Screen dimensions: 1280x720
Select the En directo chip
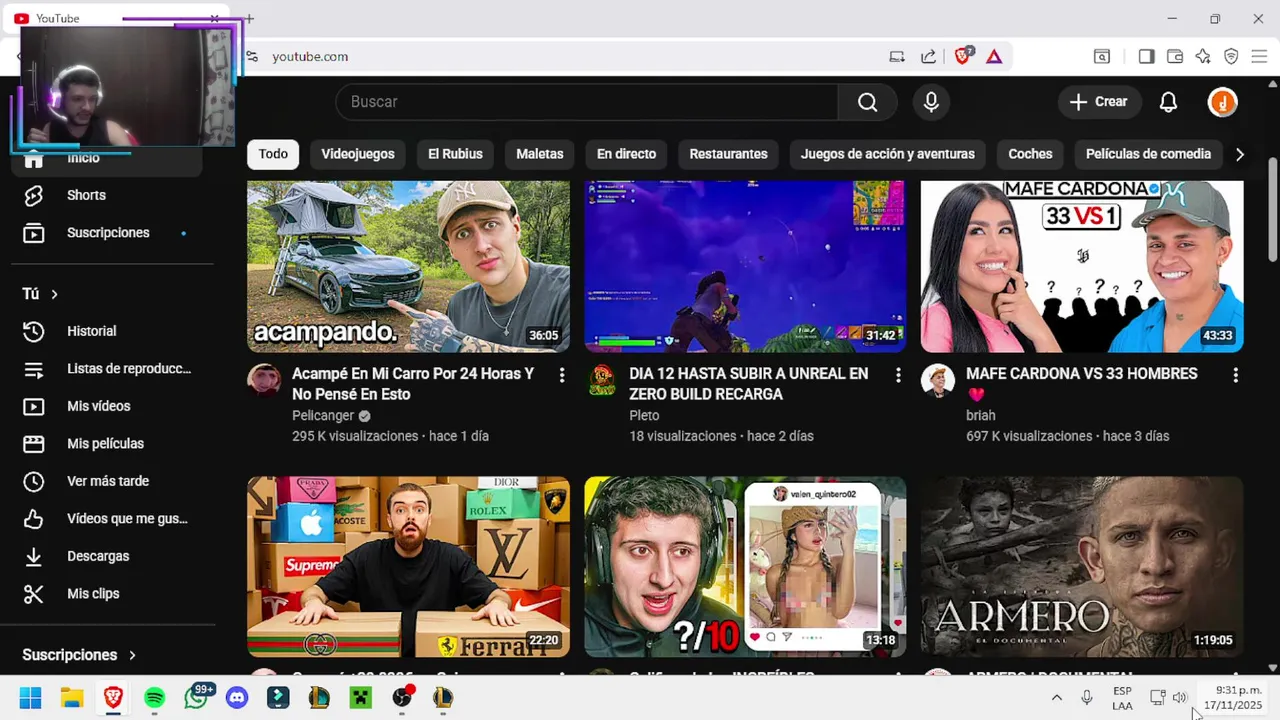pyautogui.click(x=626, y=154)
